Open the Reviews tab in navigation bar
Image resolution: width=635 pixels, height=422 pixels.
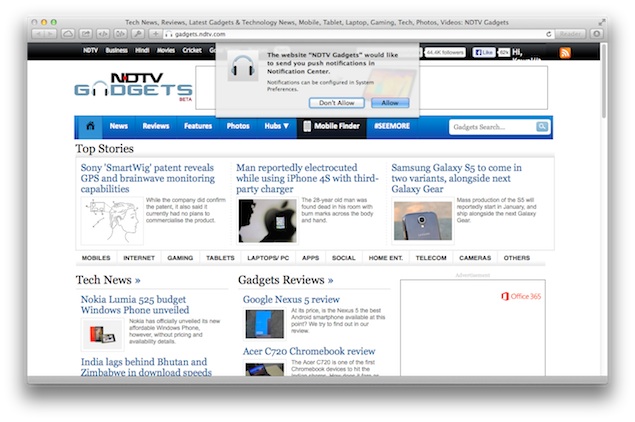(156, 126)
